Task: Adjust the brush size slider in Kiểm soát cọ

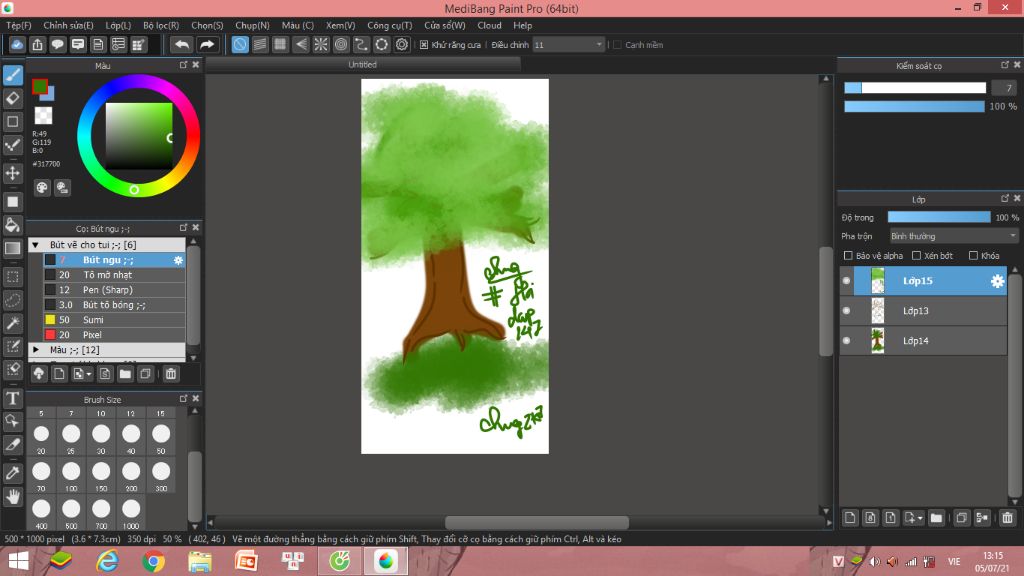Action: pyautogui.click(x=914, y=88)
